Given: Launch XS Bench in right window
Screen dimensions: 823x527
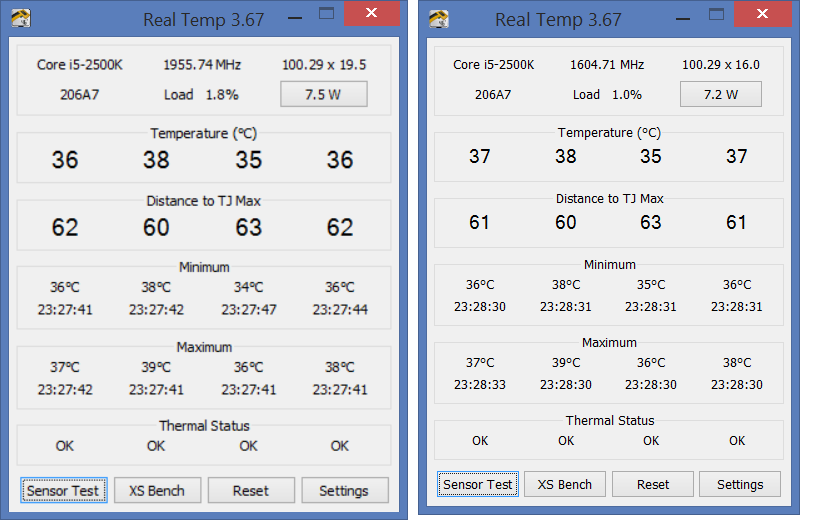Looking at the screenshot, I should point(565,484).
